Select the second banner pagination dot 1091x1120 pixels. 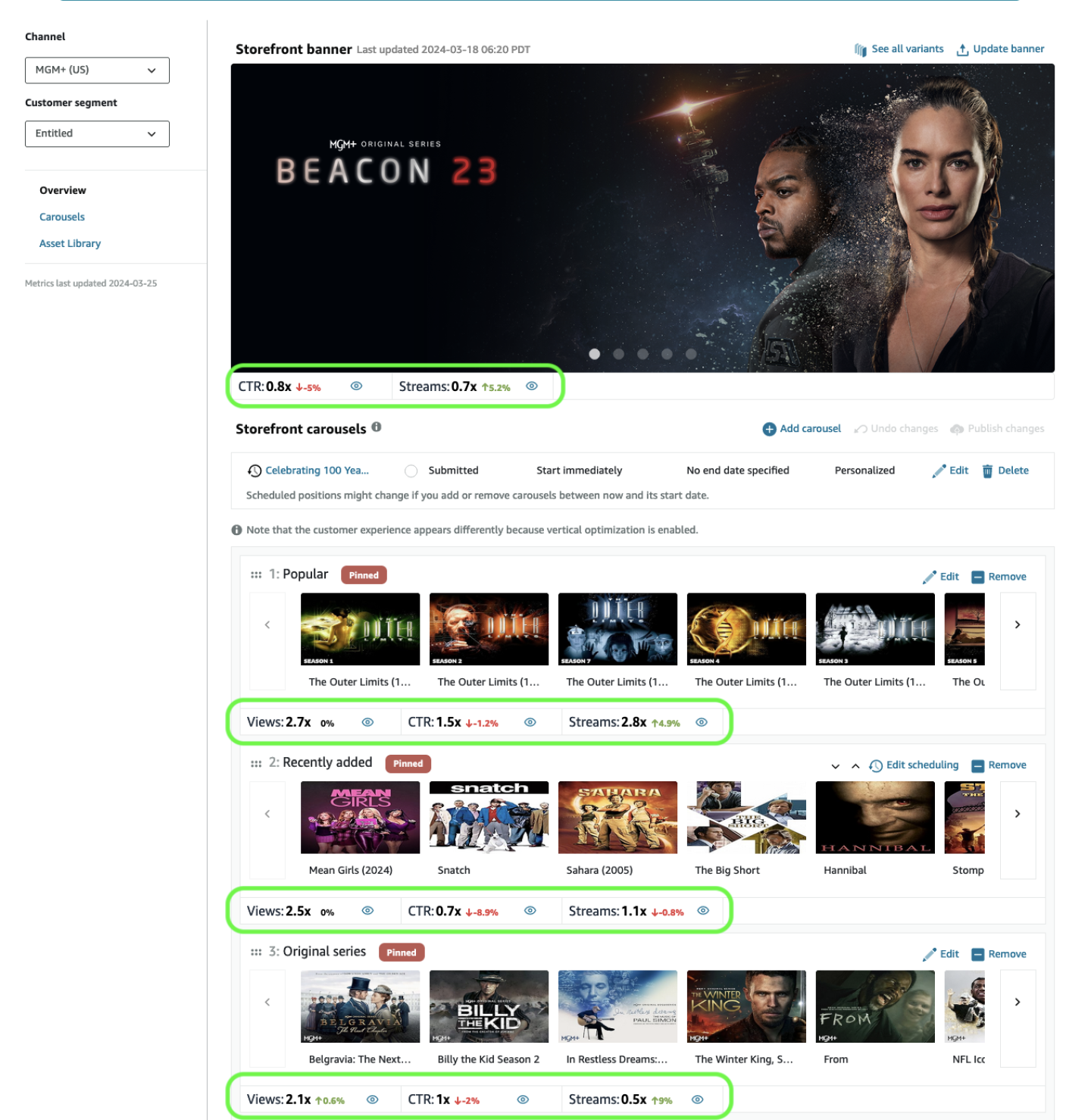(x=619, y=354)
